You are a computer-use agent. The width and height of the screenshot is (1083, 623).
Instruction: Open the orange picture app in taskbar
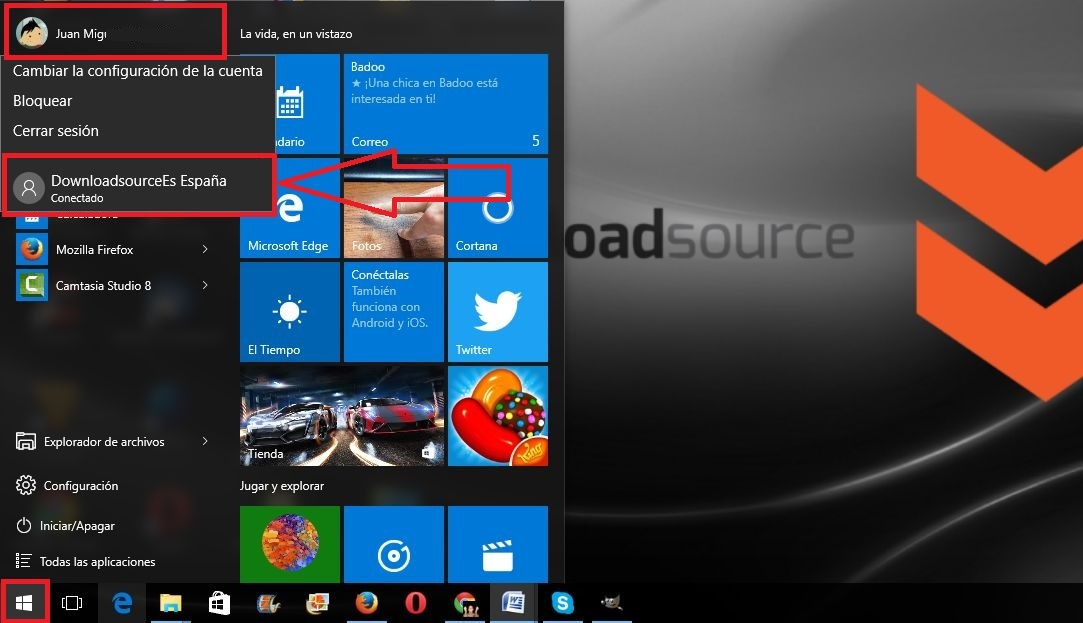tap(318, 603)
